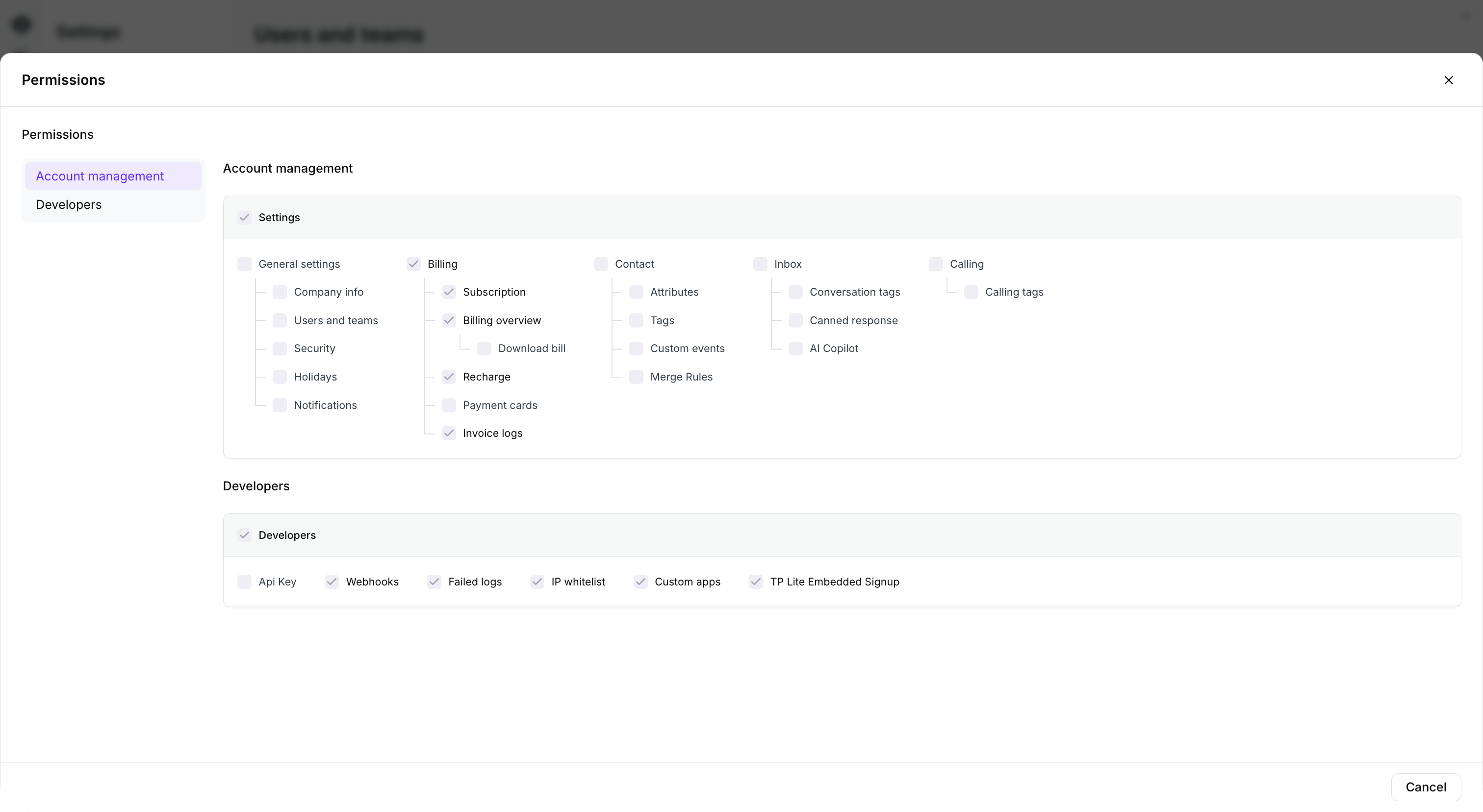Uncheck the Webhooks checkbox
This screenshot has width=1483, height=812.
click(332, 582)
